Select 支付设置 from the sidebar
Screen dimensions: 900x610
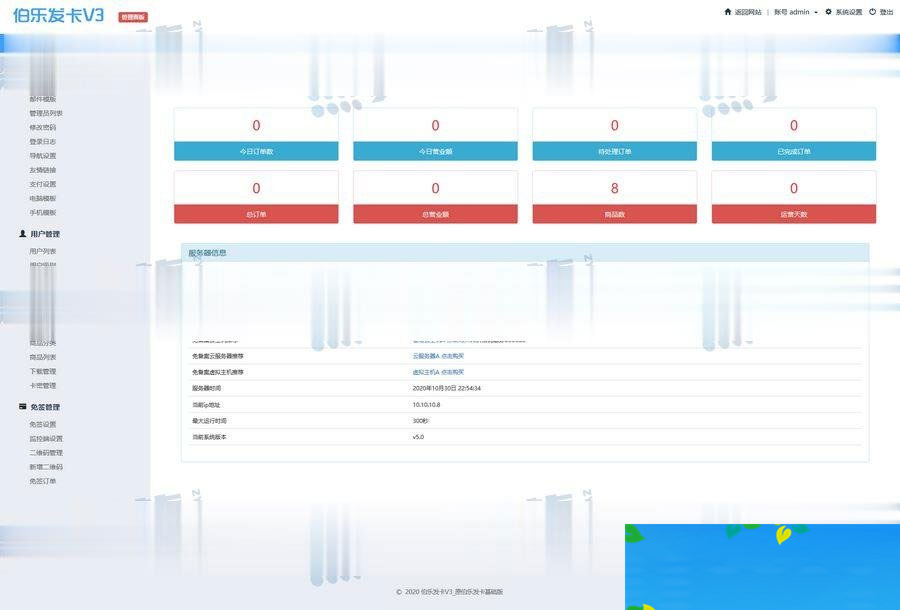(x=43, y=184)
